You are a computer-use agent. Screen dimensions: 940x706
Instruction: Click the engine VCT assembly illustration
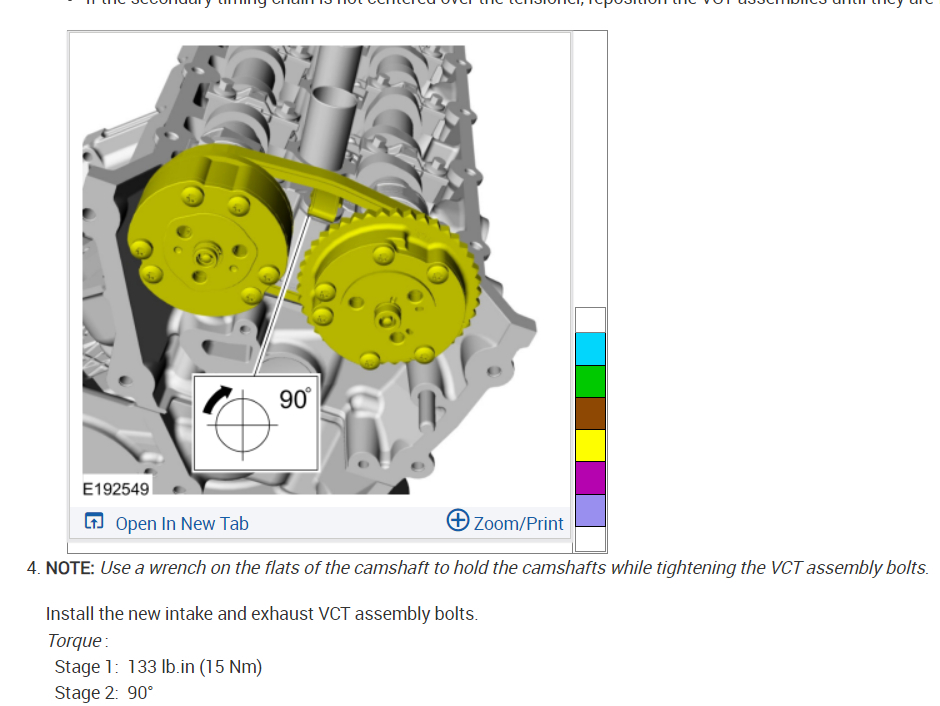(309, 270)
